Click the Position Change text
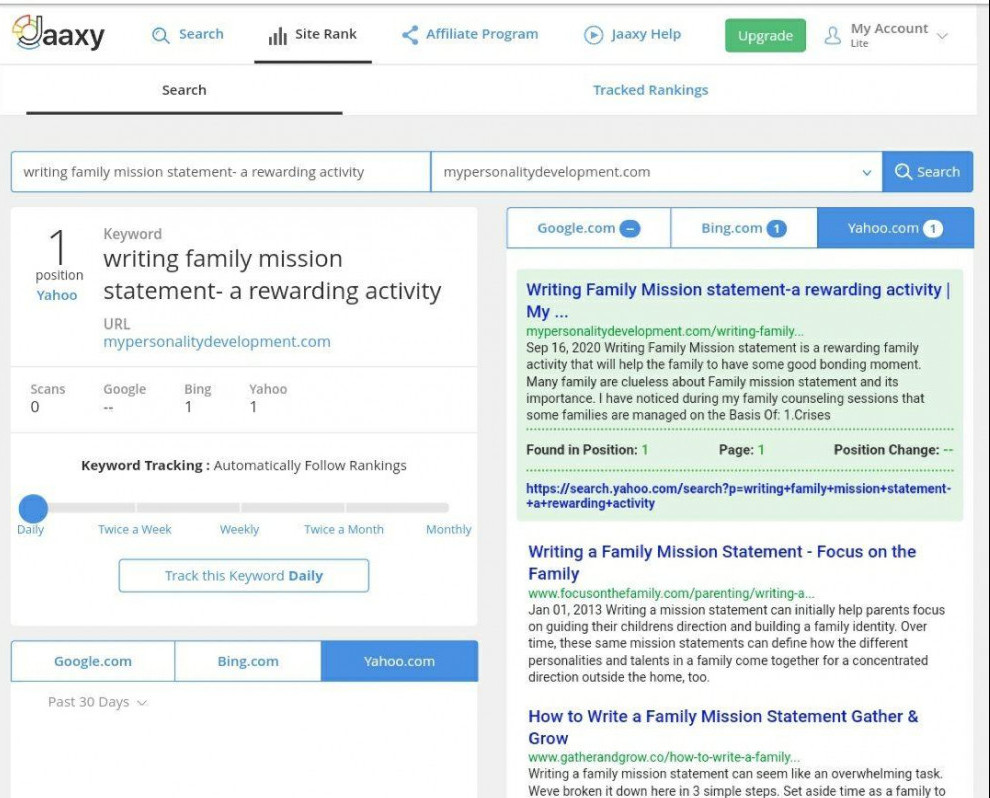The height and width of the screenshot is (798, 990). point(893,450)
